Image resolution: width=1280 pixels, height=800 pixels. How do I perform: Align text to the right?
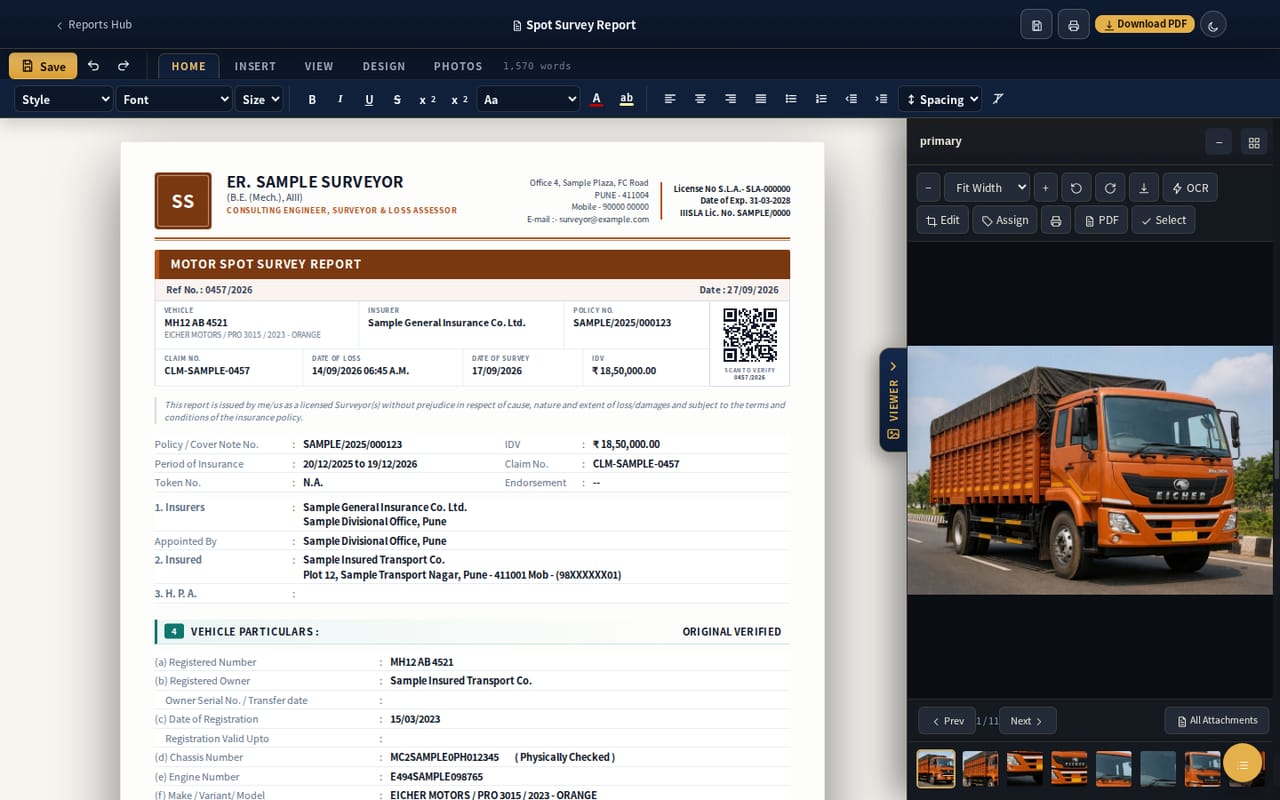tap(731, 99)
